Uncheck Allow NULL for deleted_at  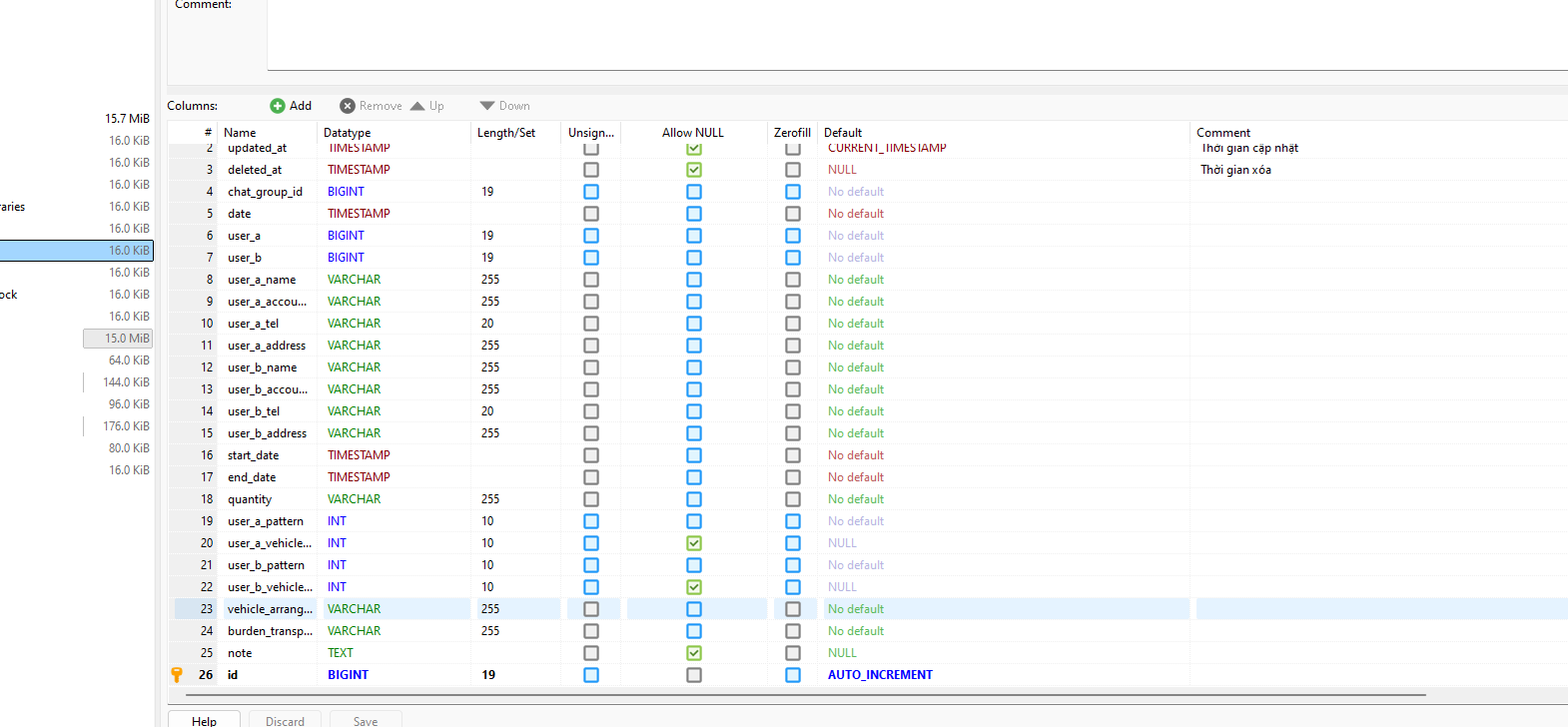(694, 170)
